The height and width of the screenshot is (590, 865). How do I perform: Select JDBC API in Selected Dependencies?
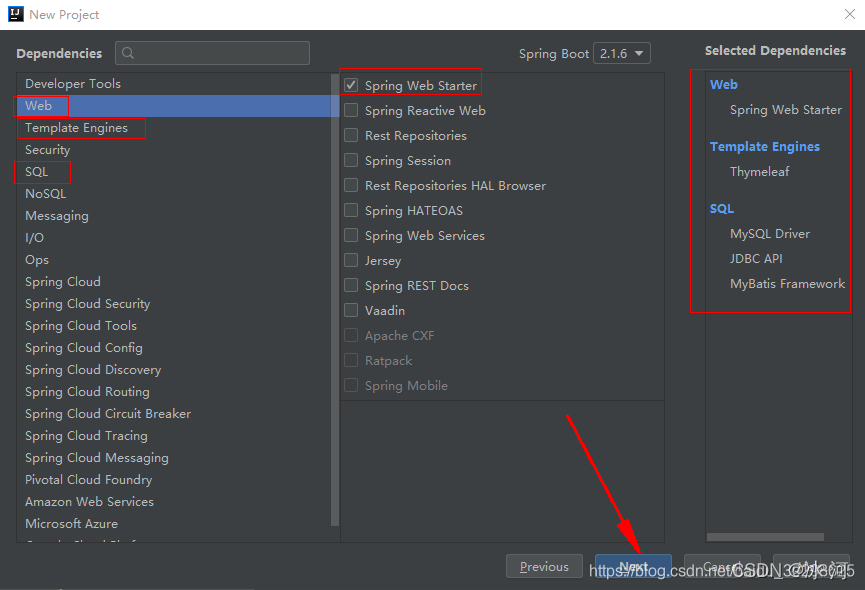point(756,259)
